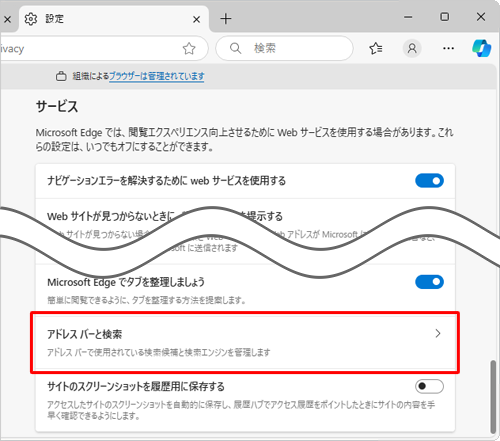Maximize the Edge browser window
500x441 pixels.
444,17
